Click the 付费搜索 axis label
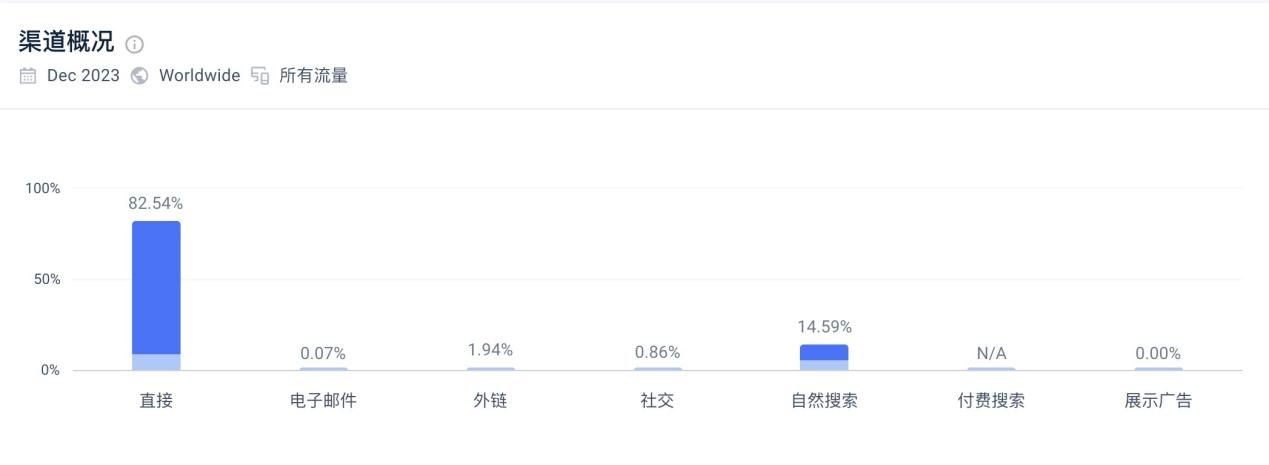This screenshot has height=465, width=1269. tap(991, 402)
